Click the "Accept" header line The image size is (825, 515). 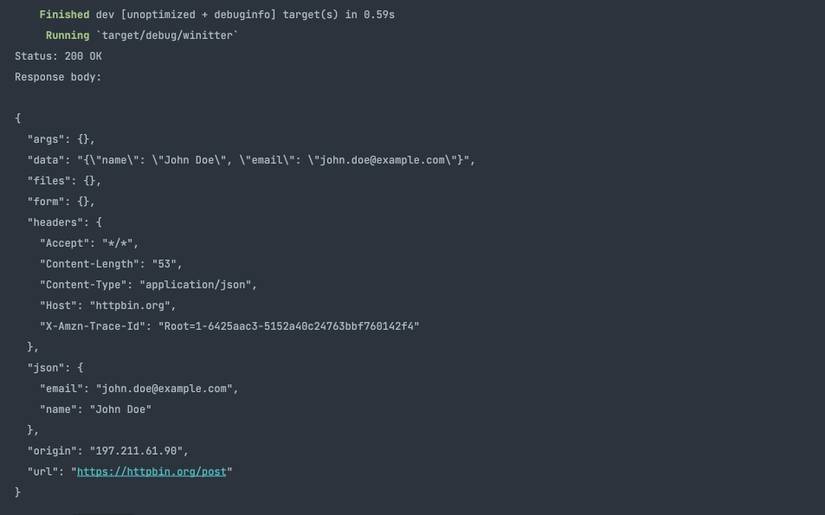pyautogui.click(x=89, y=243)
